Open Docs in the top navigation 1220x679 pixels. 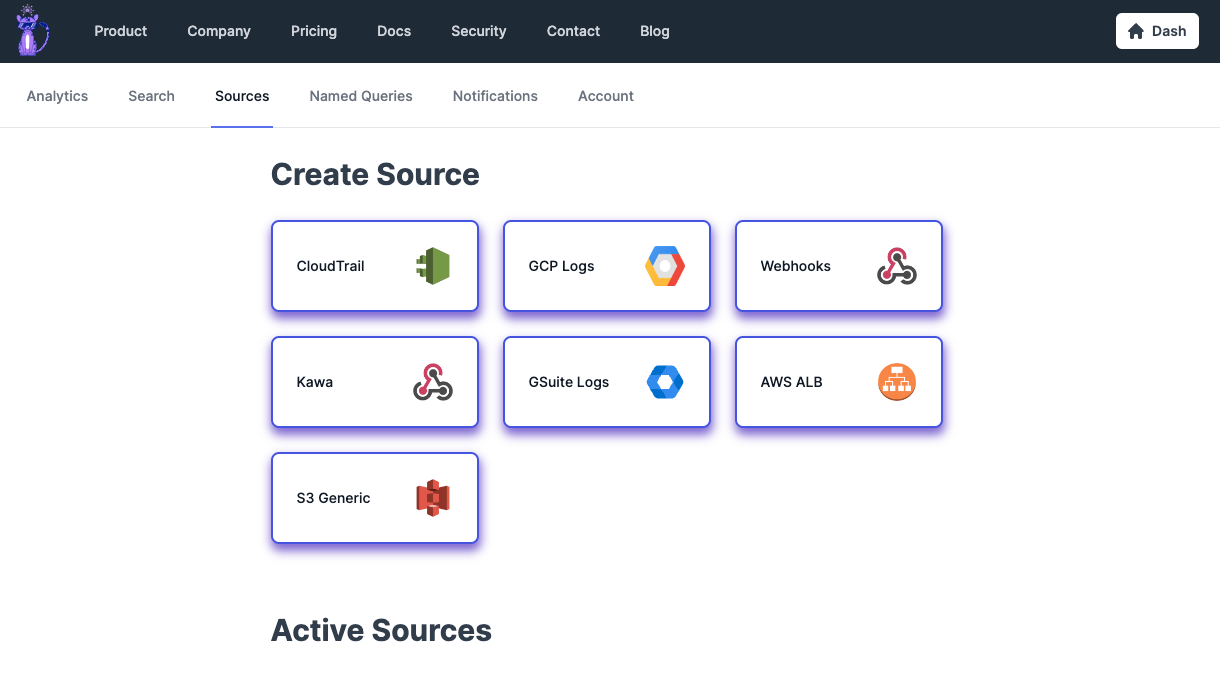(x=394, y=31)
